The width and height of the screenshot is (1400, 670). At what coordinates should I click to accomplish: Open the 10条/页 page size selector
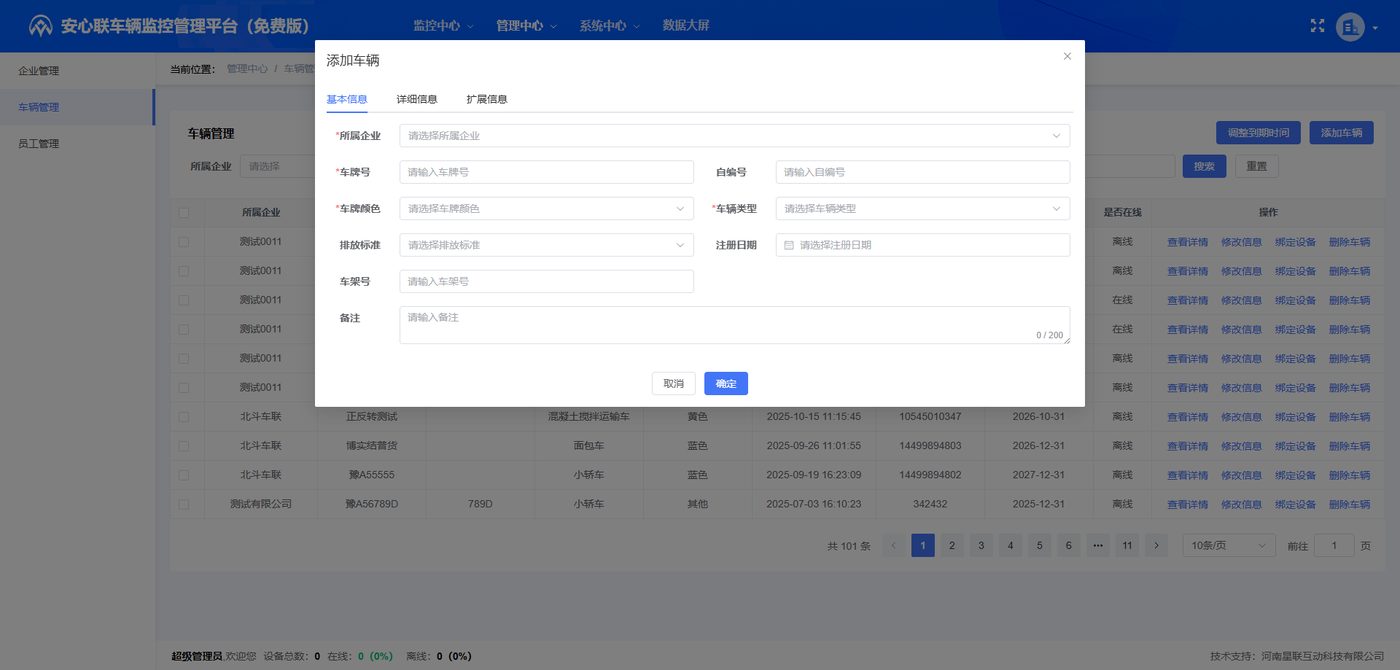[x=1229, y=545]
